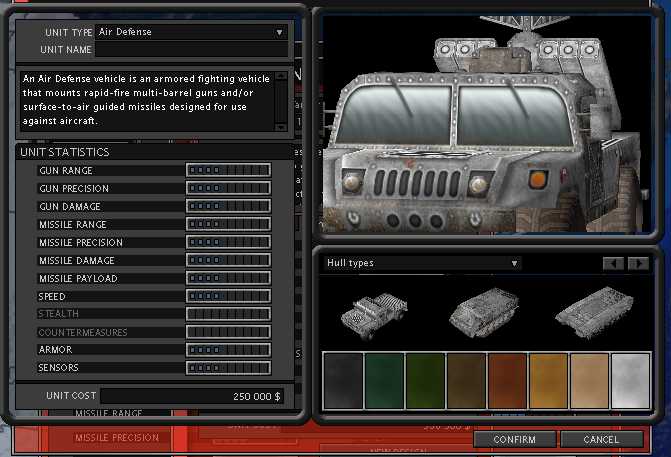Go to next hull page arrow
The height and width of the screenshot is (457, 671).
tap(638, 263)
